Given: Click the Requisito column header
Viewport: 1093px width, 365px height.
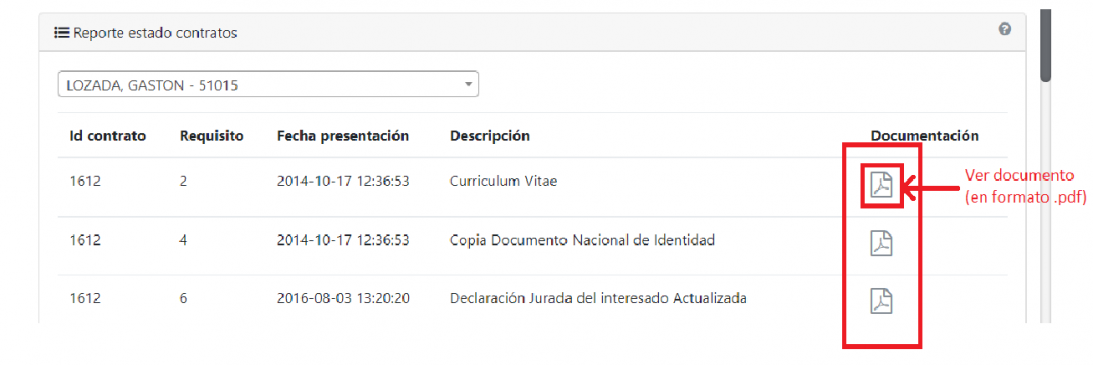Looking at the screenshot, I should pyautogui.click(x=211, y=135).
